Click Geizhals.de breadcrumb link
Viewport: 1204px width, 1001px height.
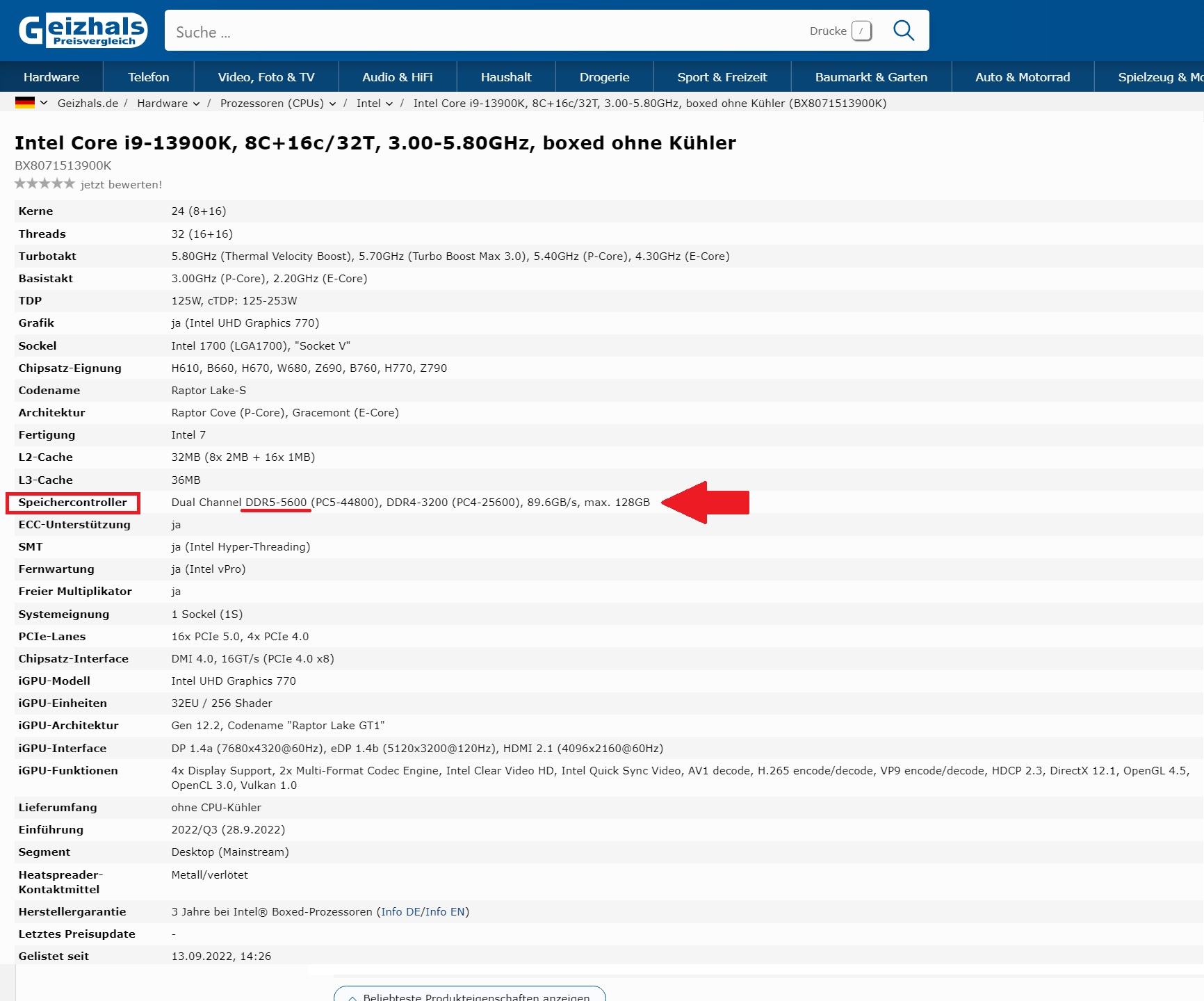coord(88,104)
